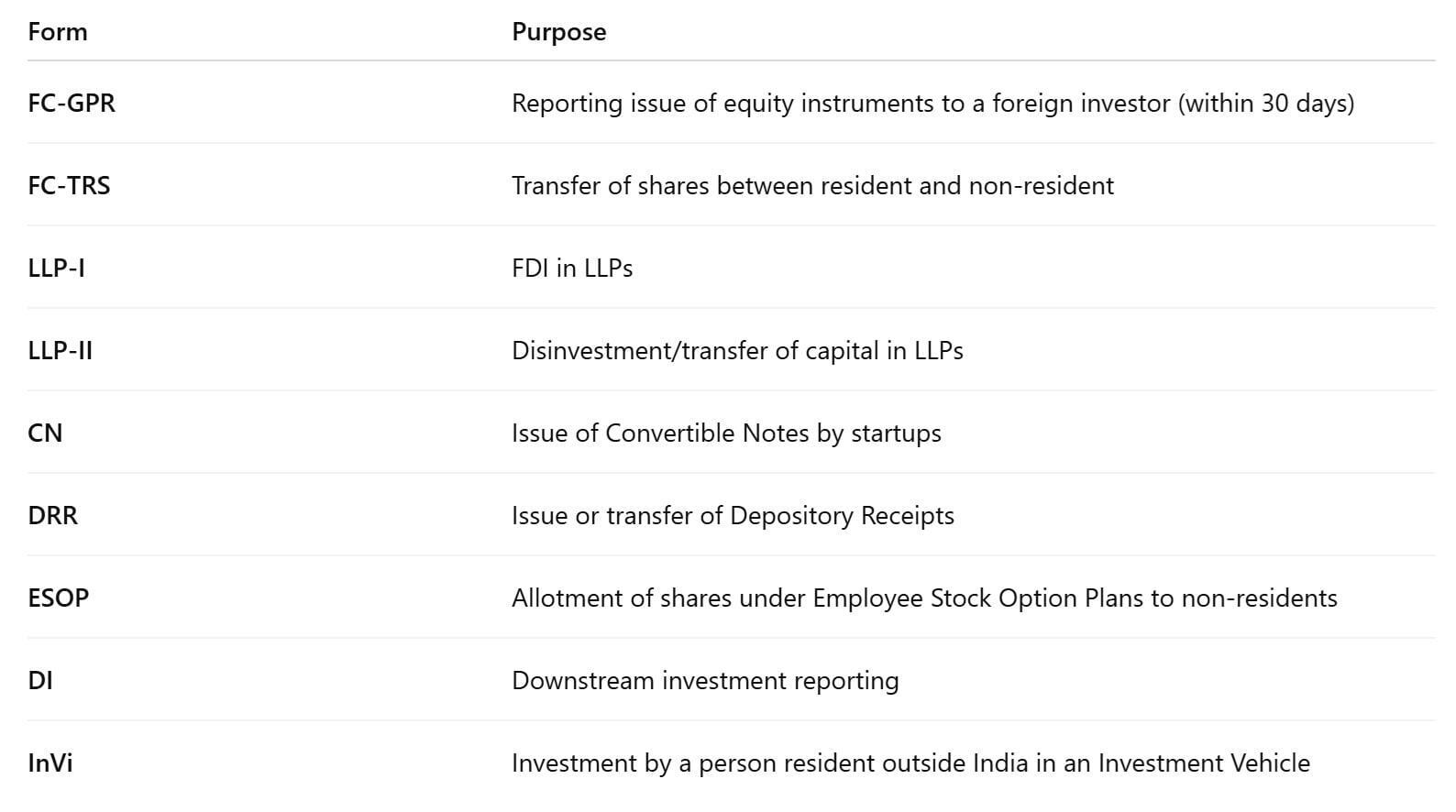Click the LLP-II form cell
This screenshot has height=812, width=1456.
(60, 350)
